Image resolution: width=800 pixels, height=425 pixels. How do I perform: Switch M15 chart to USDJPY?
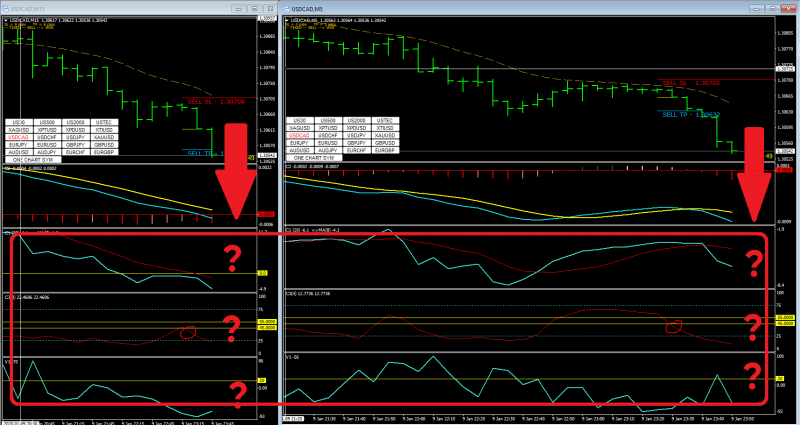[x=76, y=137]
